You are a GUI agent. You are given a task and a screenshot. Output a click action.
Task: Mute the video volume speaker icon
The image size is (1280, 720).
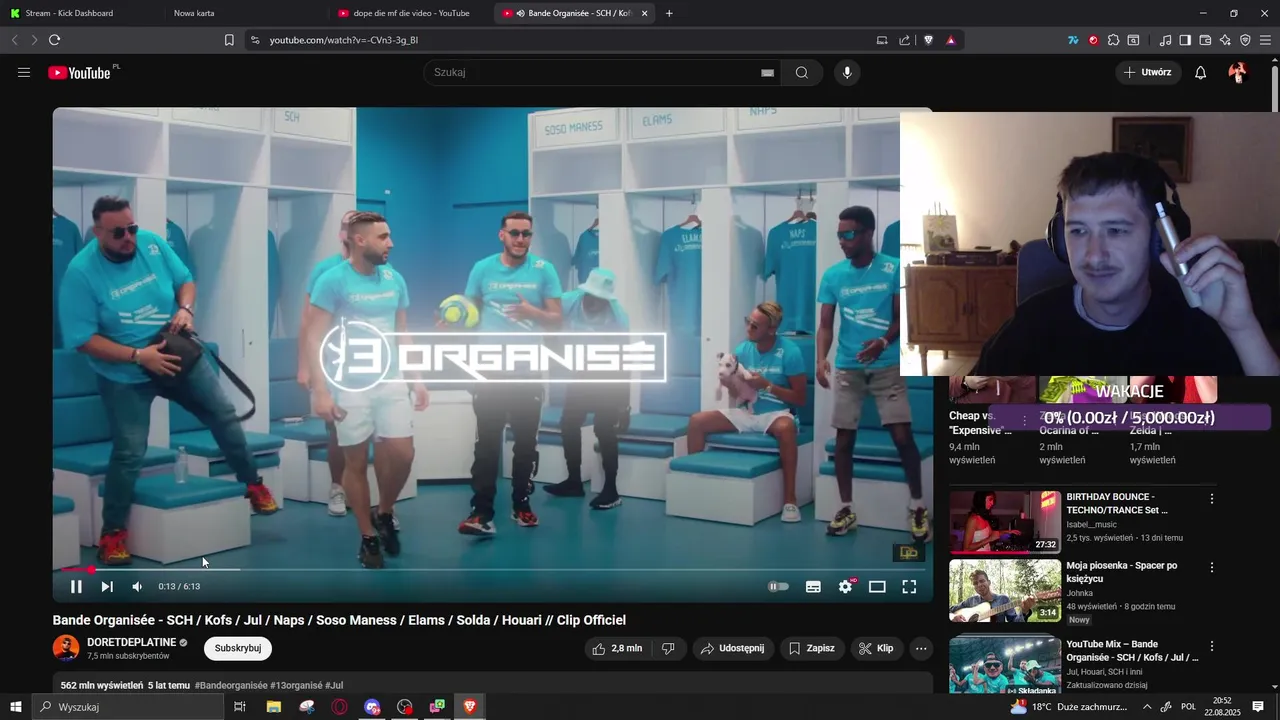pos(137,587)
